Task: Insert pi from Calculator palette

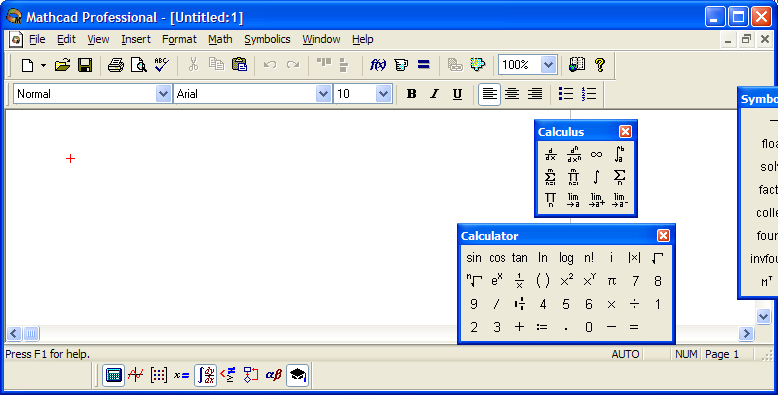Action: (x=611, y=281)
